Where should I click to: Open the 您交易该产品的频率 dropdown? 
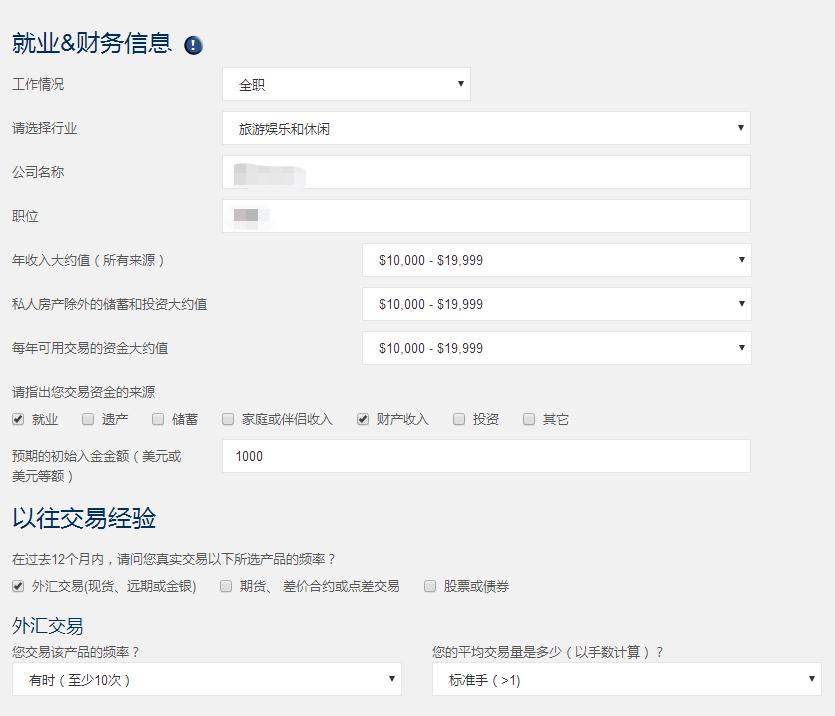[205, 678]
